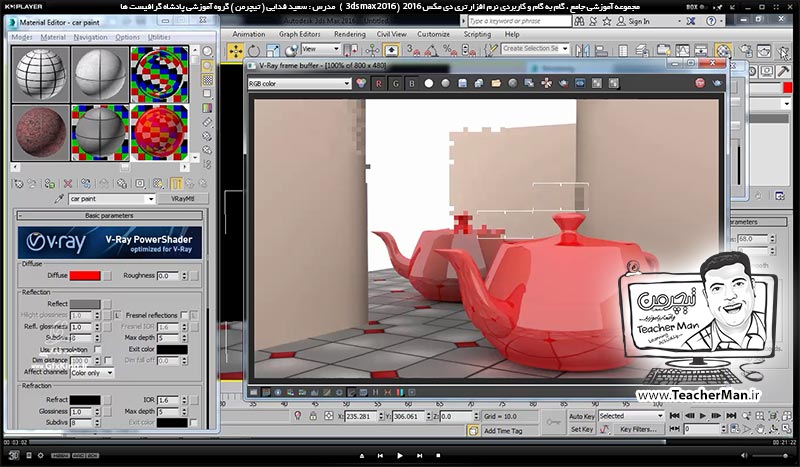Screen dimensions: 800x467
Task: Select the red checker sample sphere
Action: click(x=159, y=133)
